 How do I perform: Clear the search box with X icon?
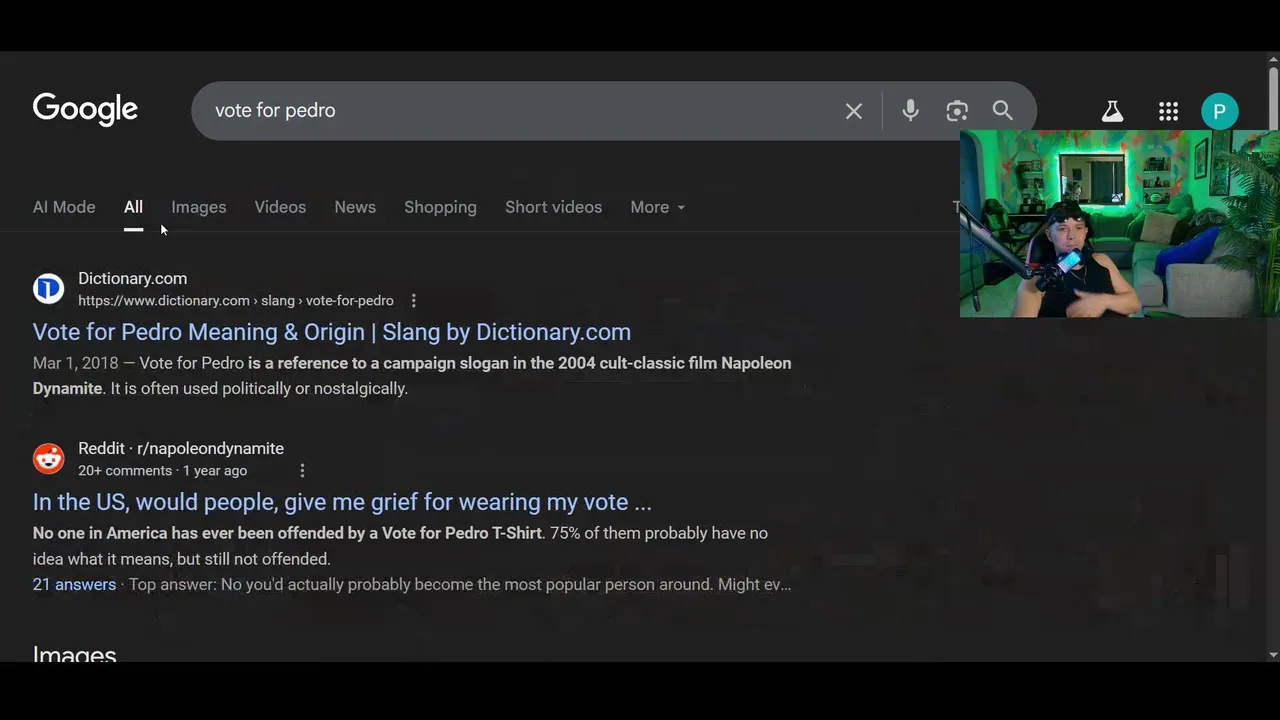(853, 111)
